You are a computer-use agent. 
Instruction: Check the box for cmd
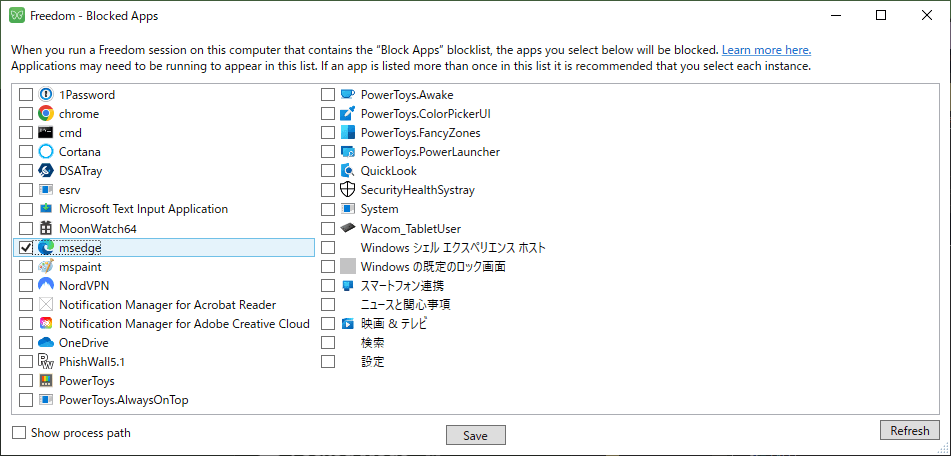pyautogui.click(x=26, y=133)
